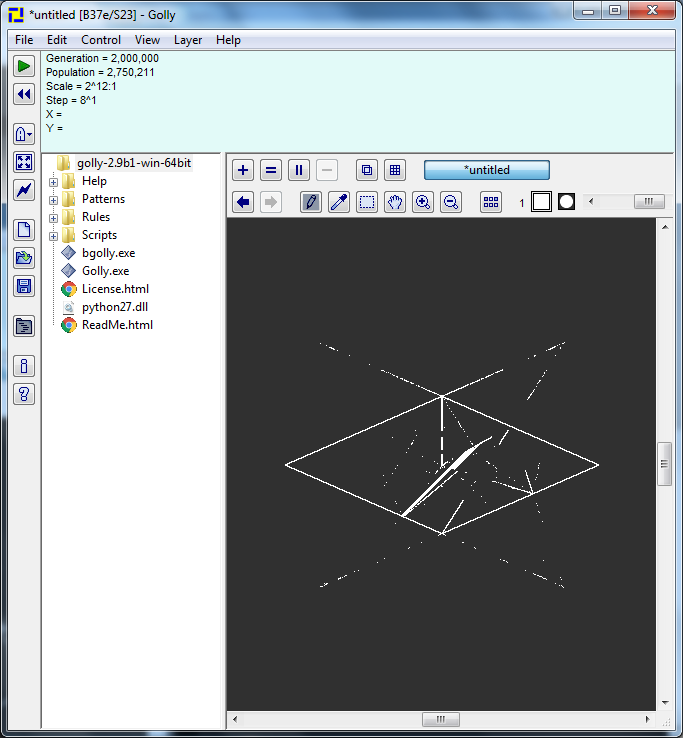This screenshot has height=738, width=683.
Task: Duplicate layer with the equals button
Action: click(271, 170)
